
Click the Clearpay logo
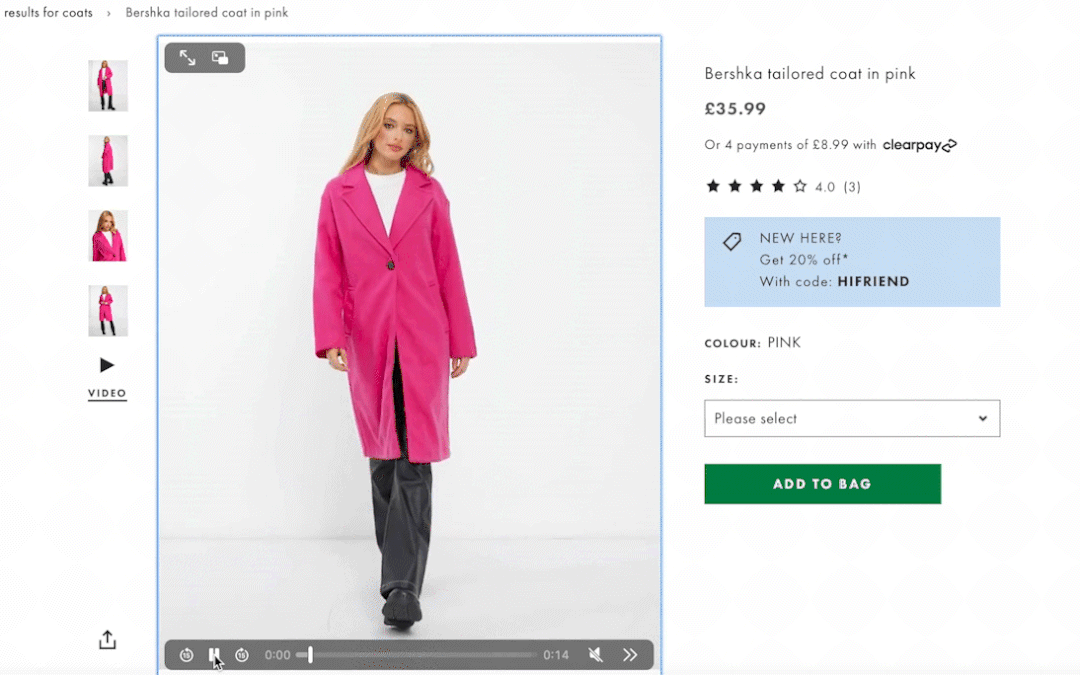pyautogui.click(x=918, y=144)
